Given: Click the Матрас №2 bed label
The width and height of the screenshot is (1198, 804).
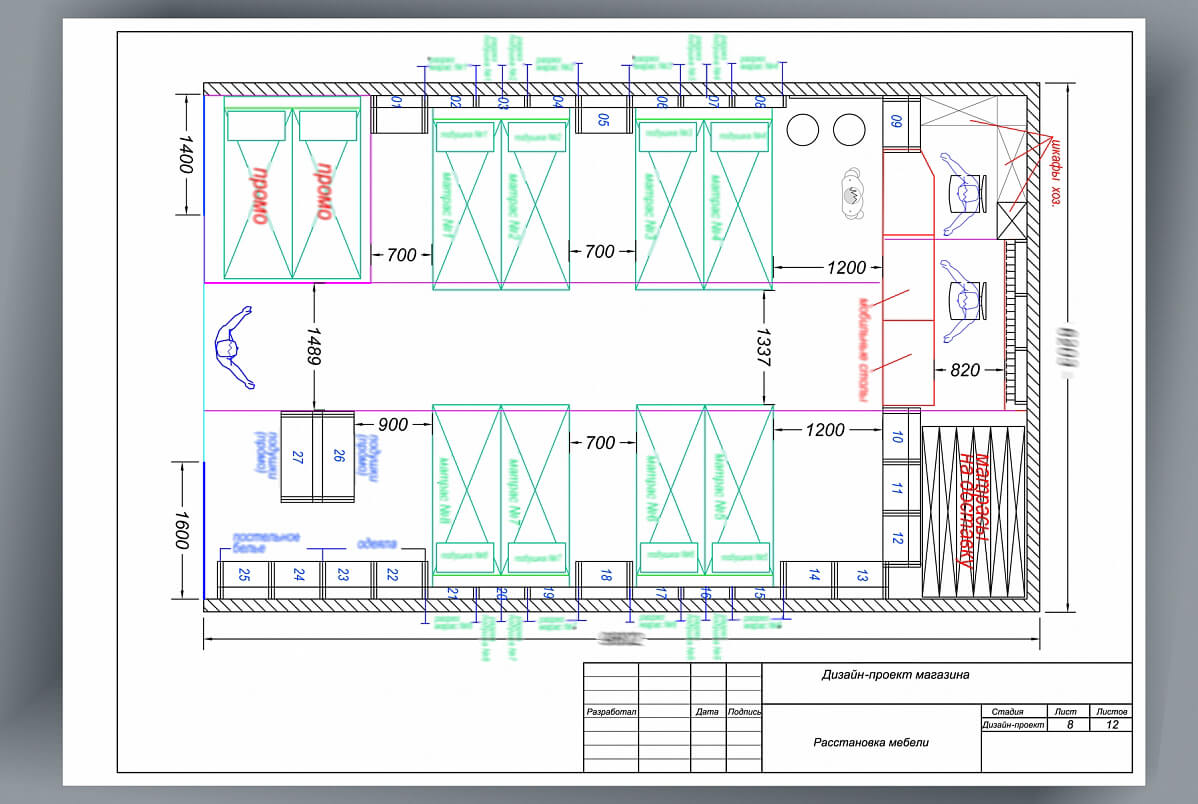Looking at the screenshot, I should point(513,206).
